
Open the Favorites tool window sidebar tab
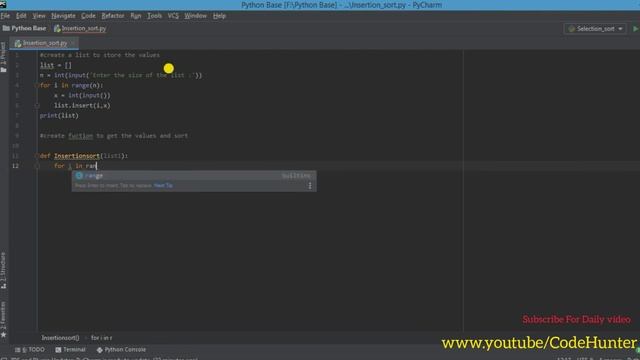coord(4,320)
